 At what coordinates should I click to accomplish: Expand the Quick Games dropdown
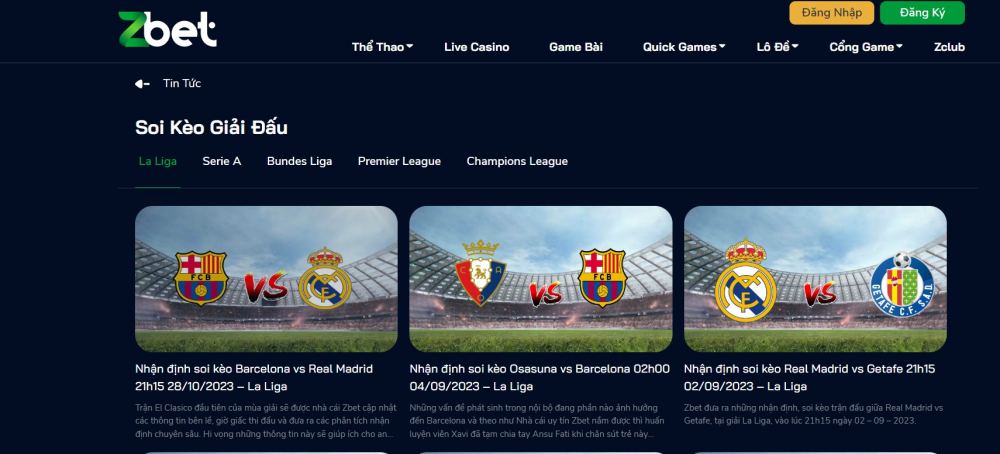(x=684, y=47)
